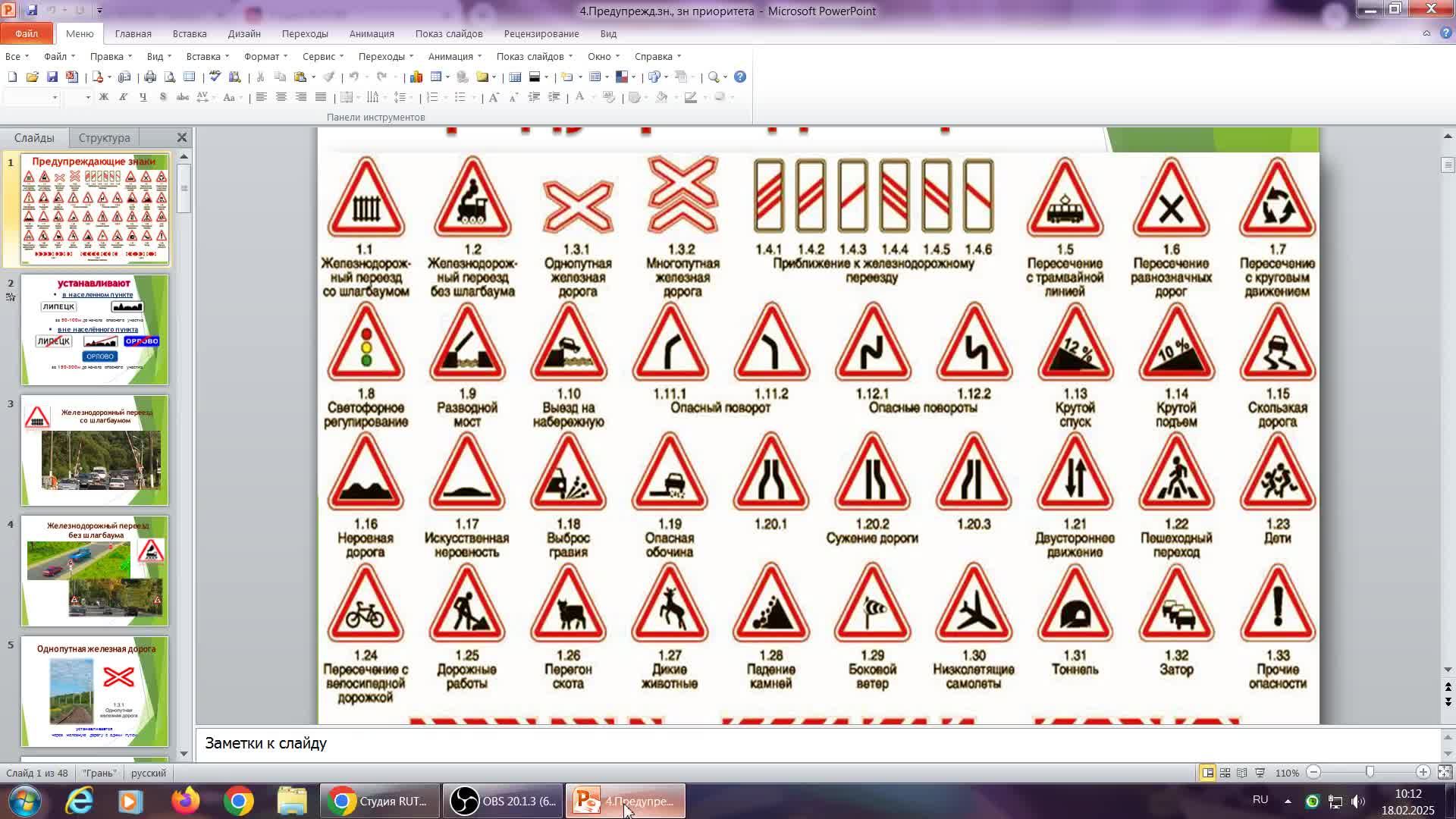Run the spelling check icon
Image resolution: width=1456 pixels, height=819 pixels.
pyautogui.click(x=215, y=77)
